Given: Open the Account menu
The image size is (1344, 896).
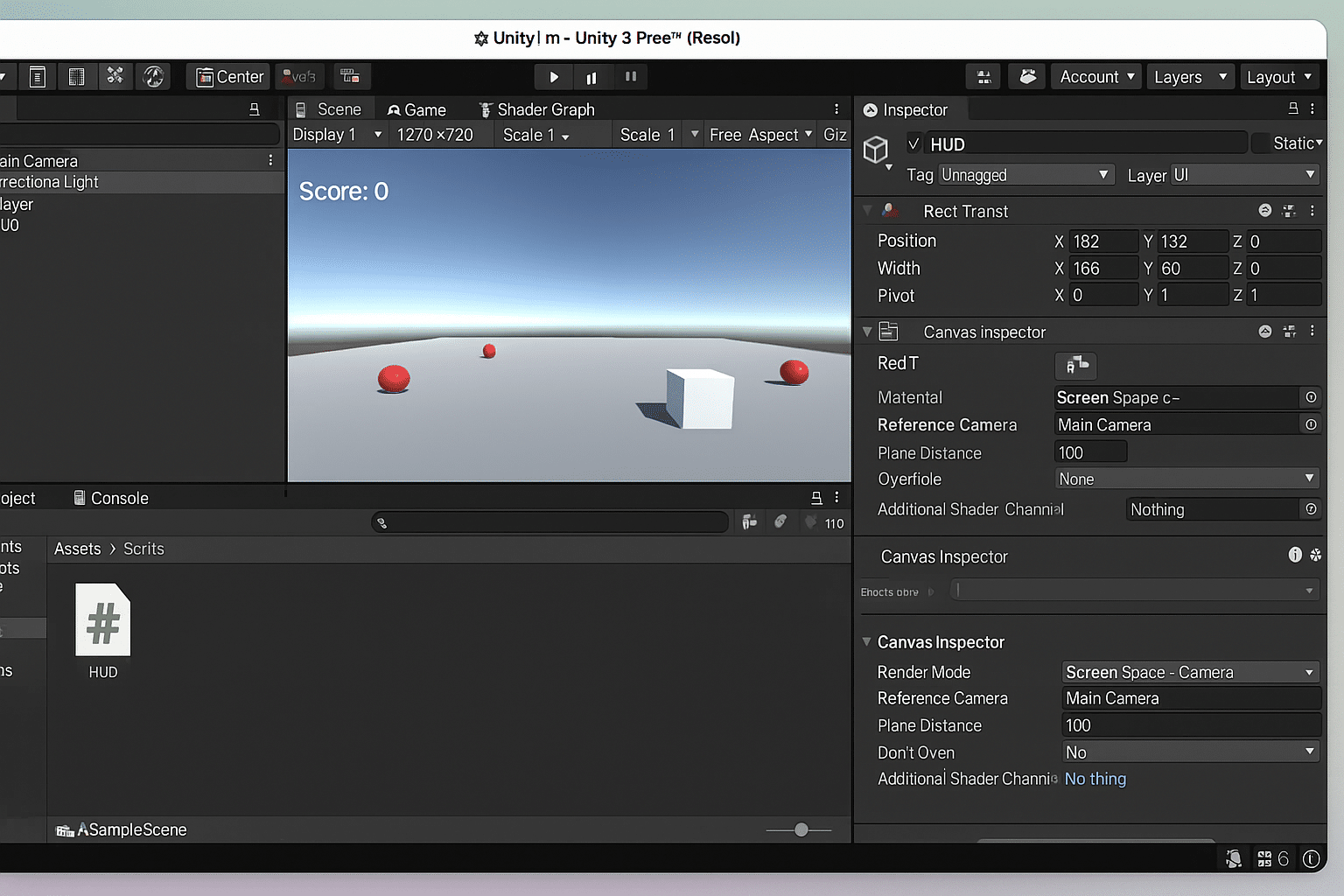Looking at the screenshot, I should [x=1095, y=76].
